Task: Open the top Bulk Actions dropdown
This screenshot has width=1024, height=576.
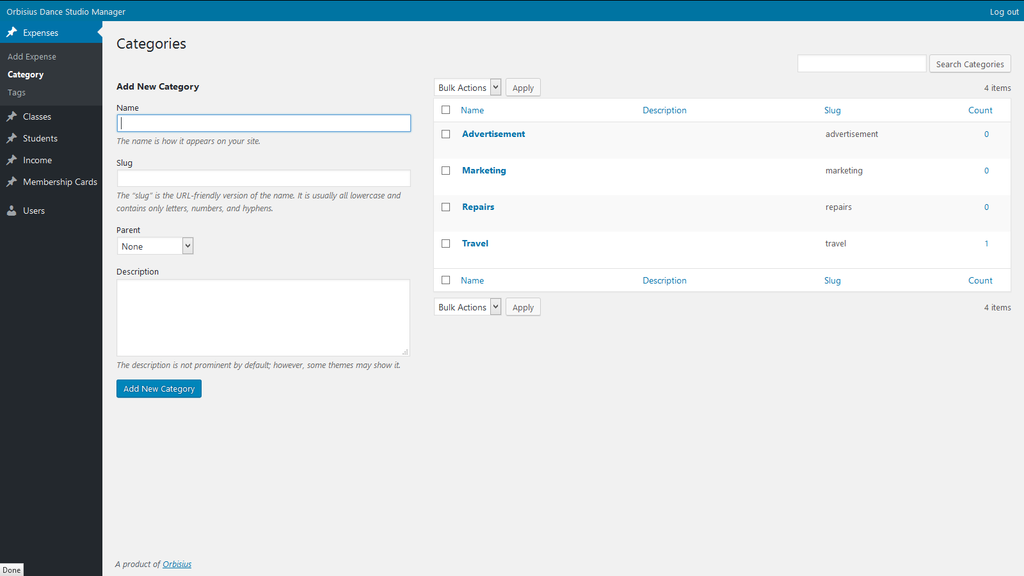Action: coord(468,88)
